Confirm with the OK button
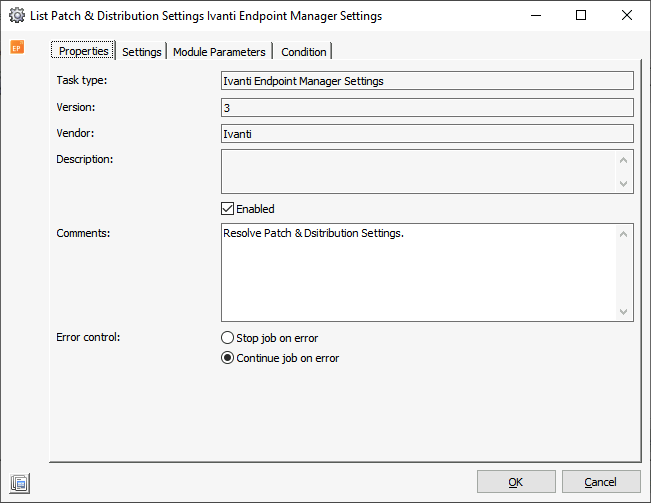The image size is (651, 503). click(516, 482)
